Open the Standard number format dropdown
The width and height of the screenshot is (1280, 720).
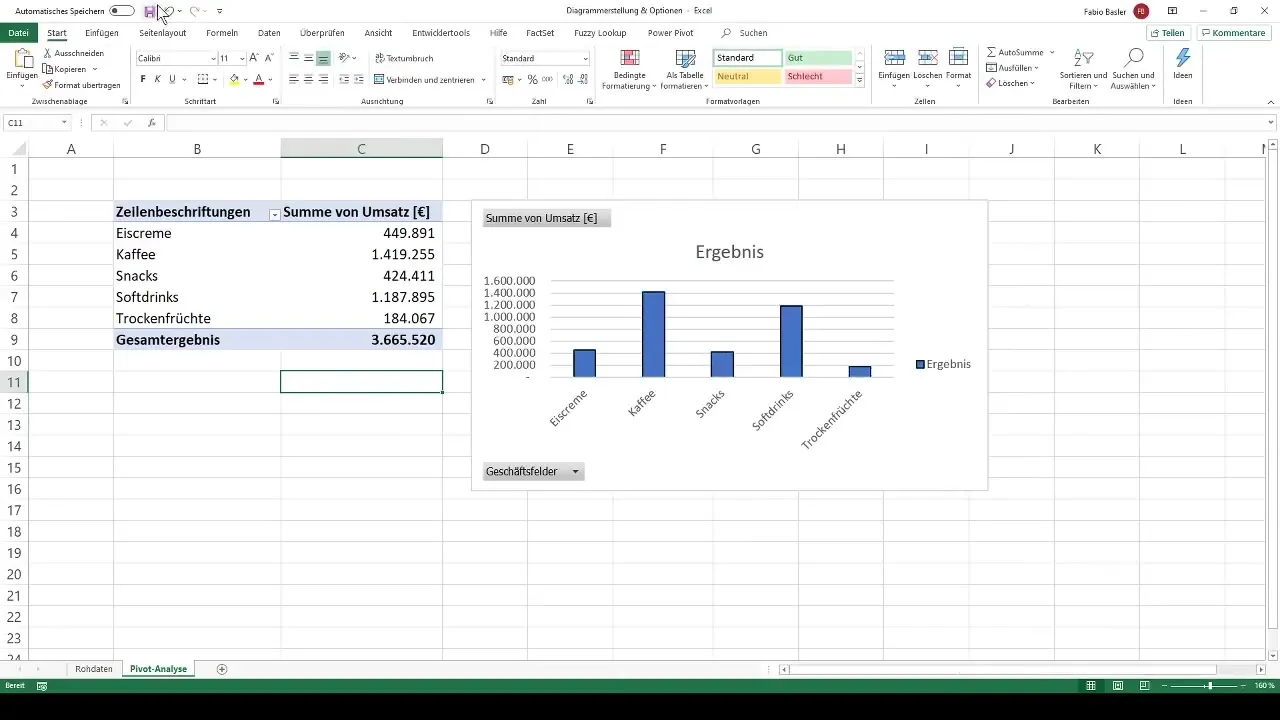click(x=585, y=59)
